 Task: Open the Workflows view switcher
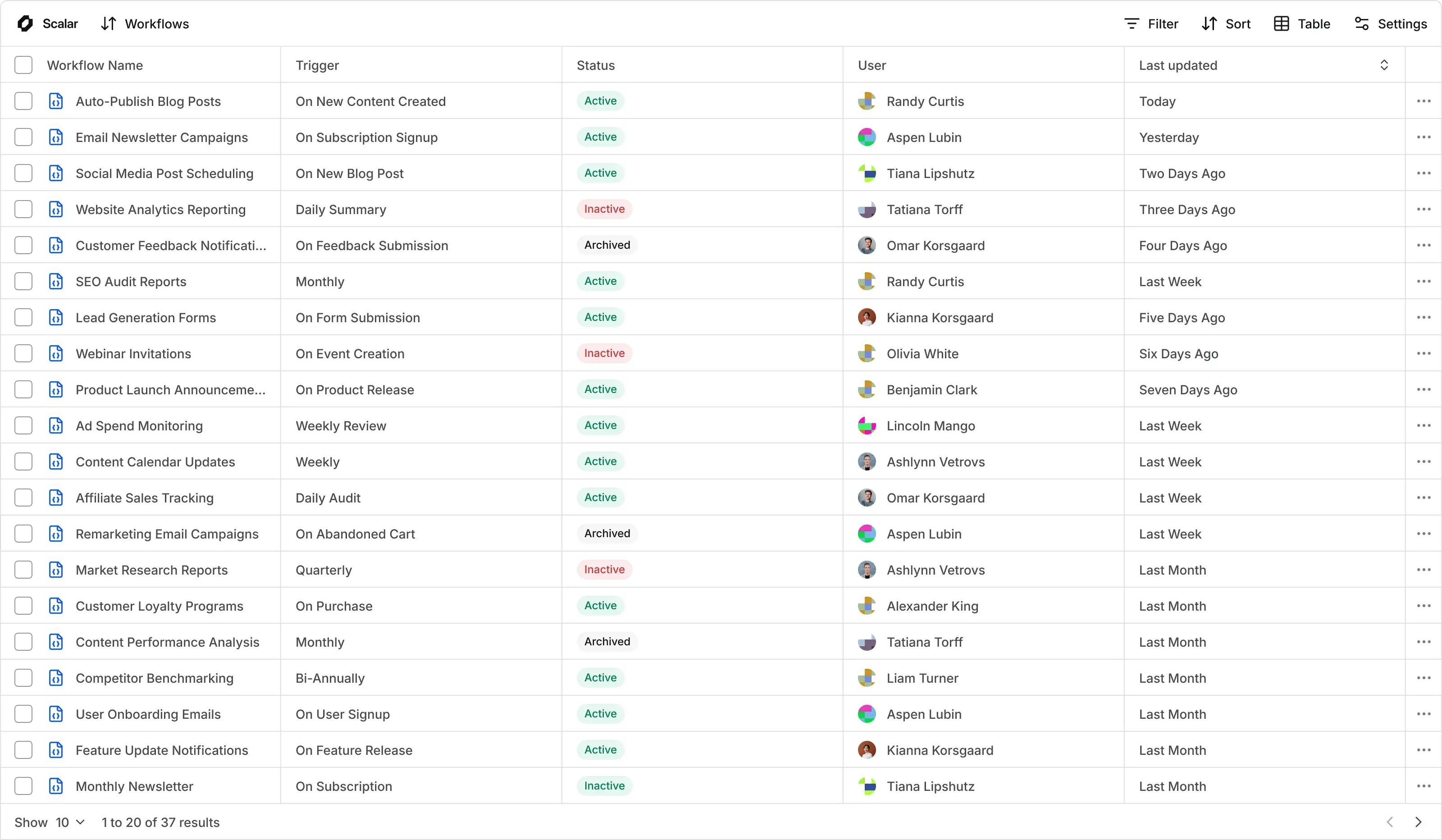pos(146,23)
